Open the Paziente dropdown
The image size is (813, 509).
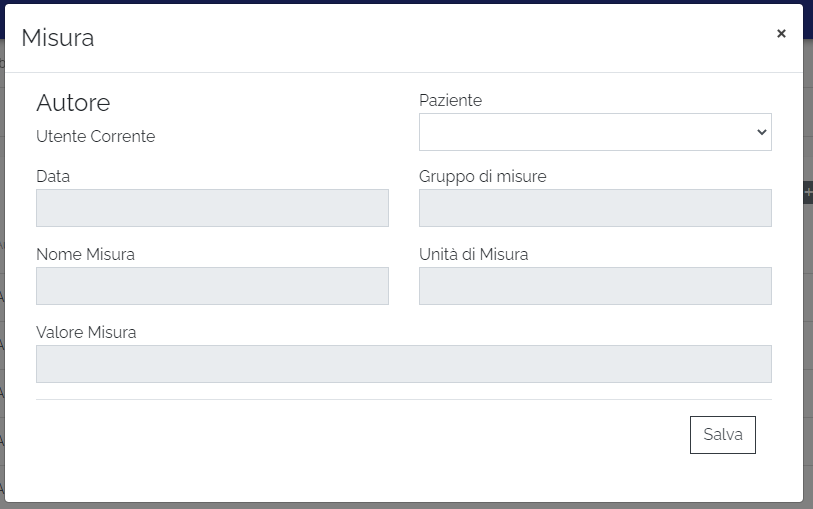594,132
